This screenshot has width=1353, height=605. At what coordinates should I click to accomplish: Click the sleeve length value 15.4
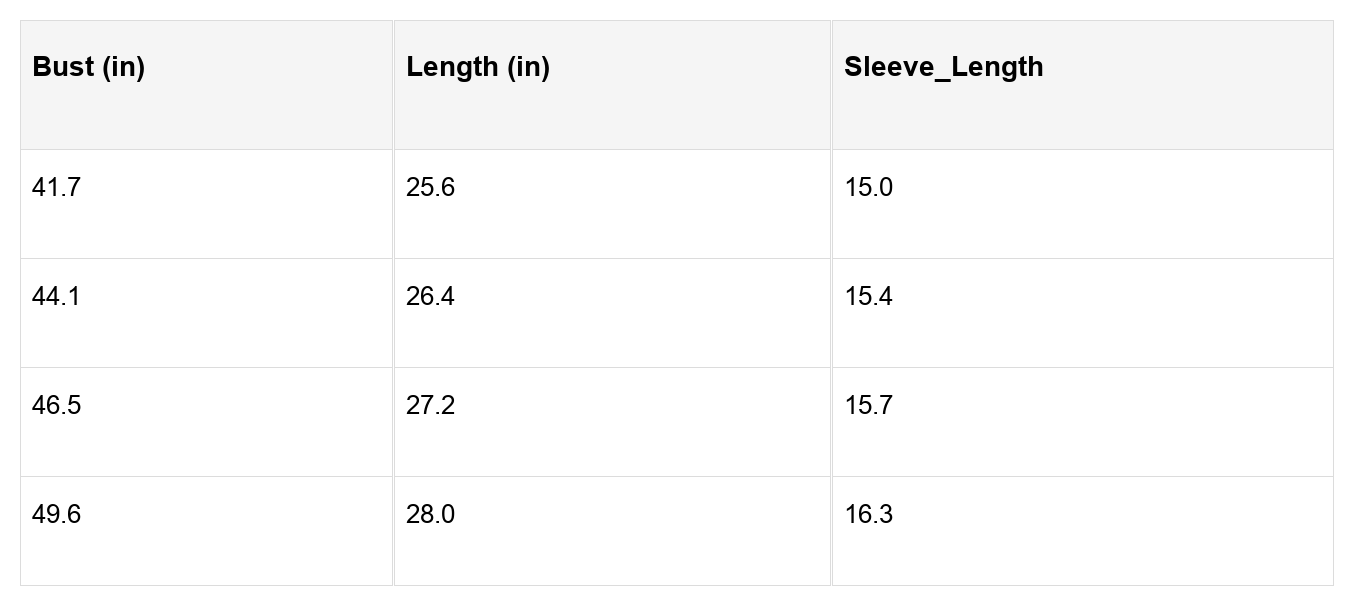pyautogui.click(x=868, y=297)
